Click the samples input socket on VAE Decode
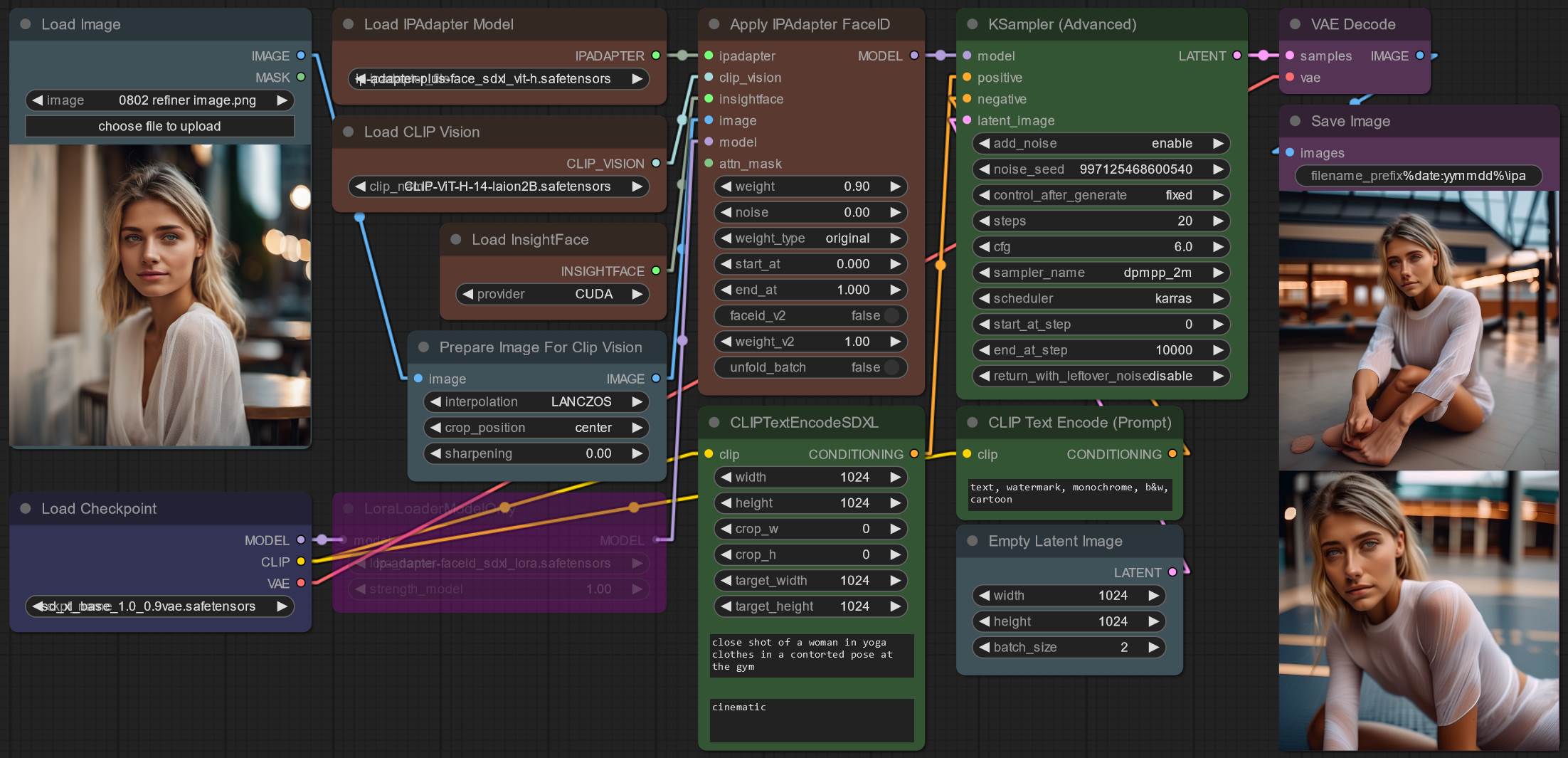The height and width of the screenshot is (758, 1568). 1290,56
